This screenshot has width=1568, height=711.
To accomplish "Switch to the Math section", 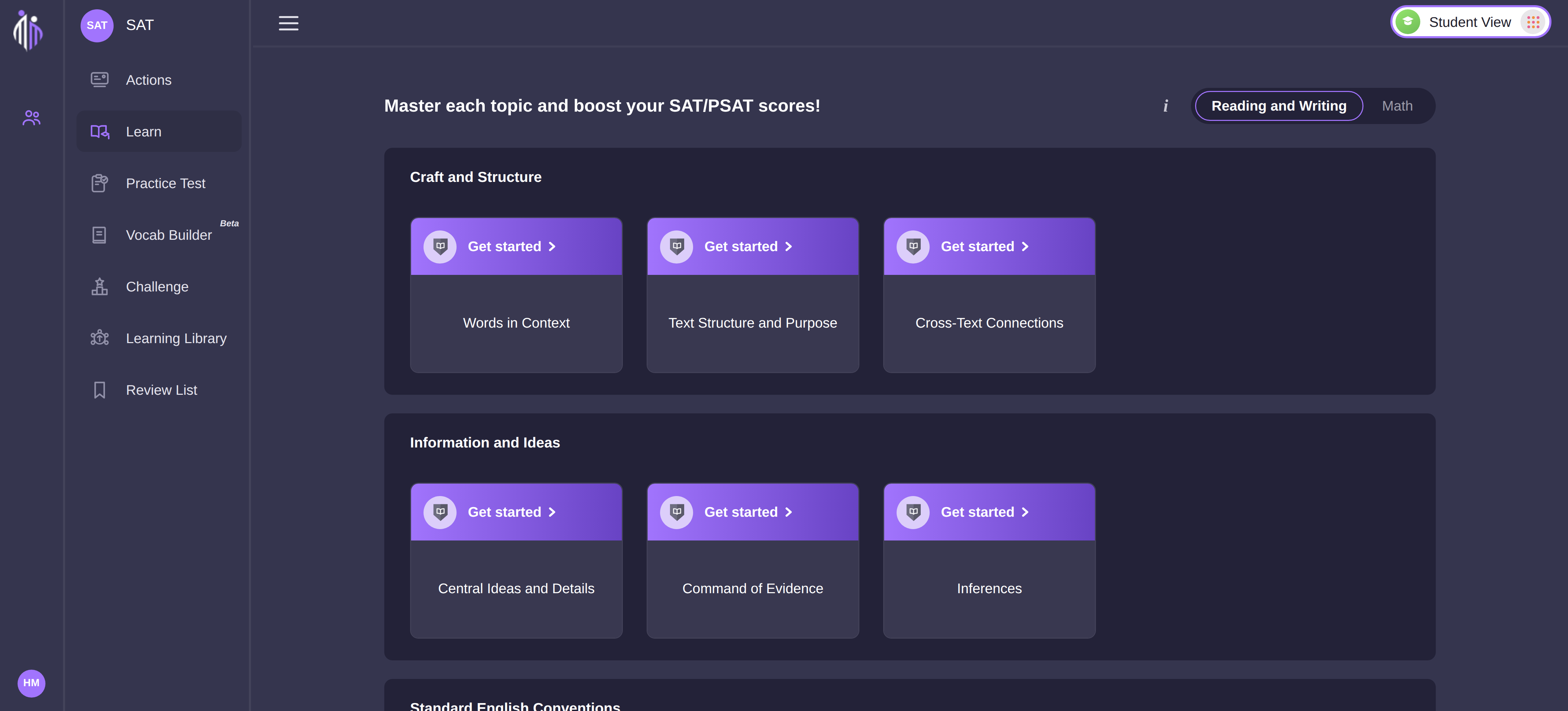I will pyautogui.click(x=1397, y=106).
